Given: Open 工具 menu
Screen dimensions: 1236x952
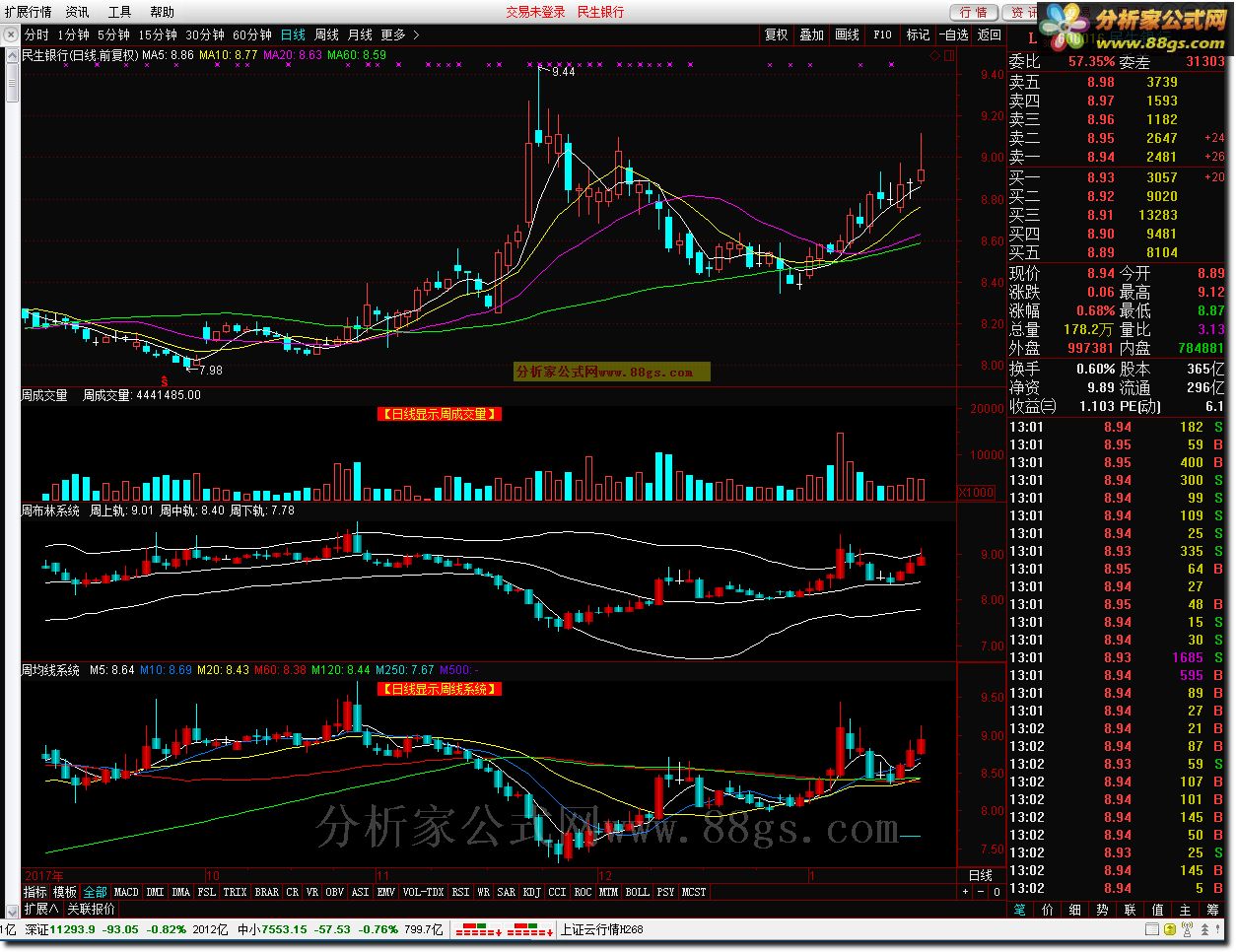Looking at the screenshot, I should (x=119, y=12).
